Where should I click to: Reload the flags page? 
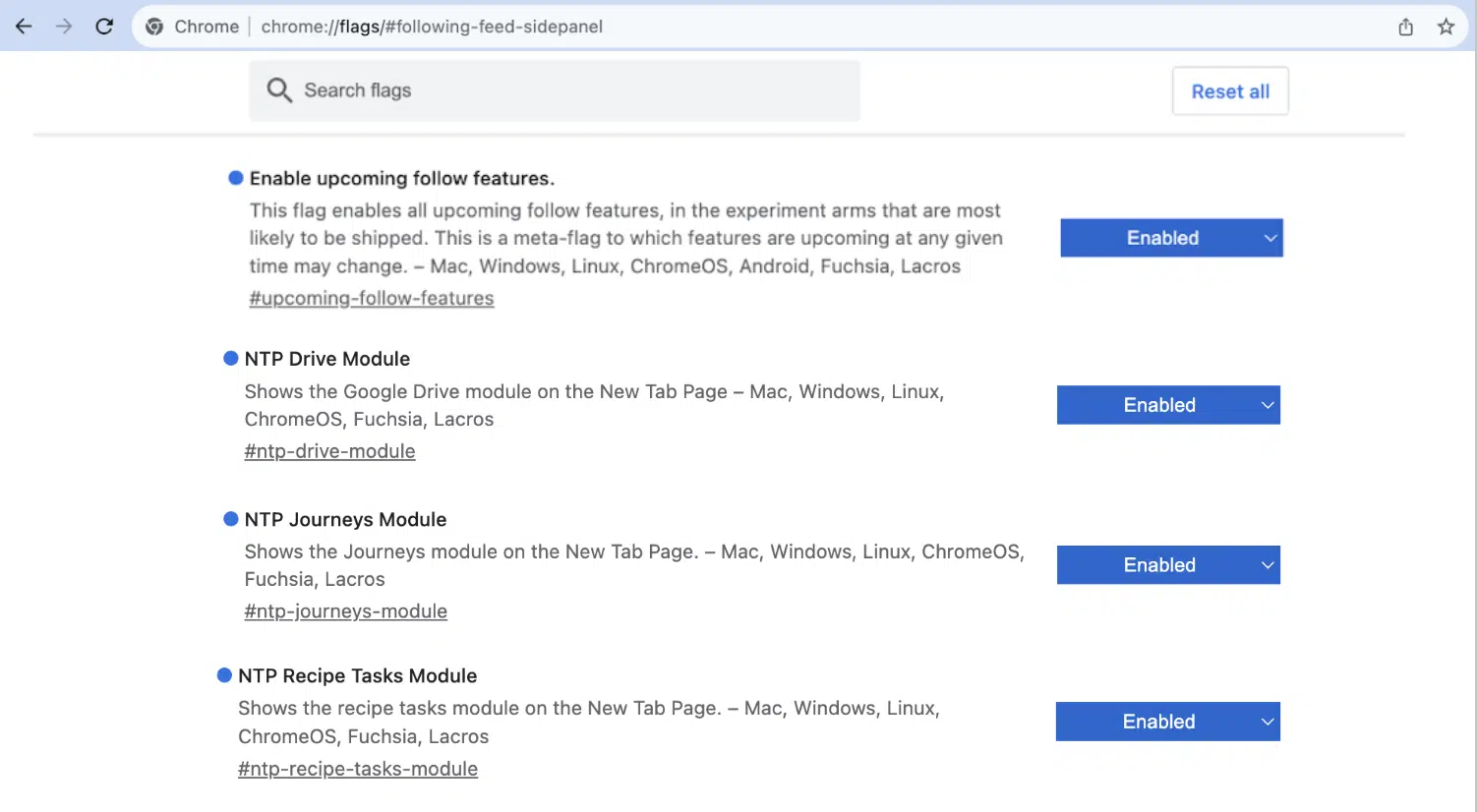[104, 27]
